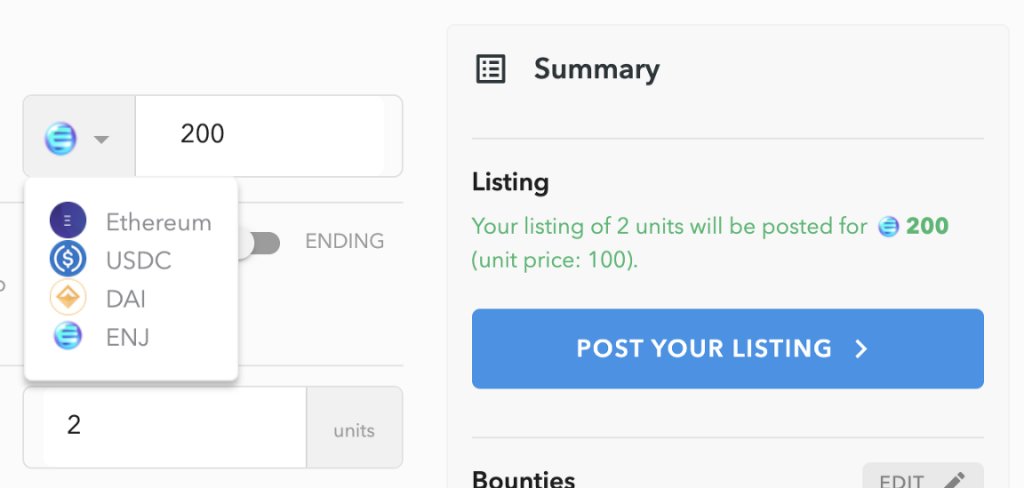Select USDC as listing currency
Viewport: 1024px width, 488px height.
click(138, 261)
